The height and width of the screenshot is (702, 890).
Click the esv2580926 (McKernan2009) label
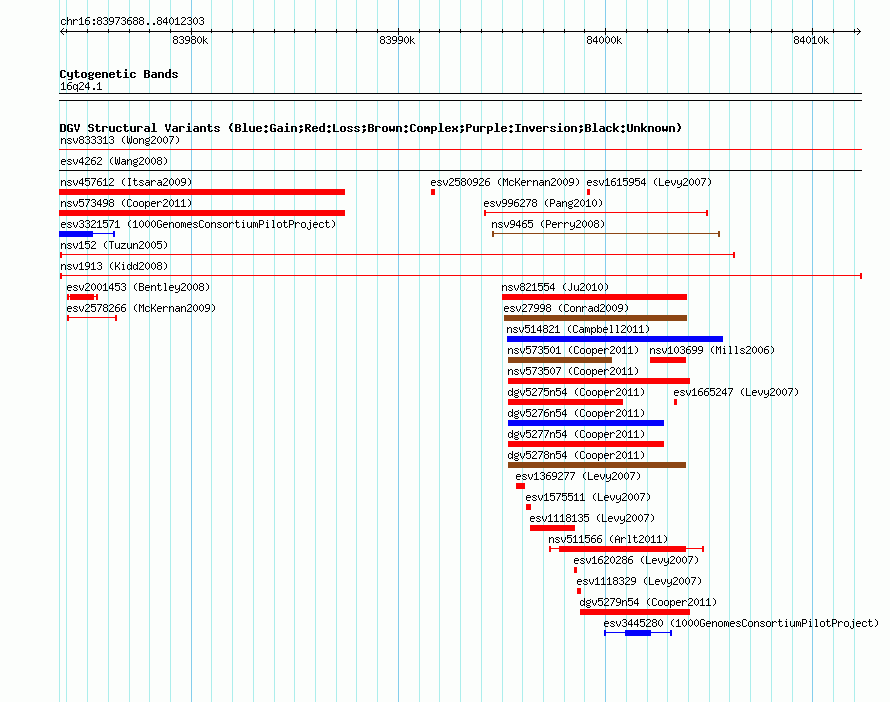pyautogui.click(x=505, y=182)
